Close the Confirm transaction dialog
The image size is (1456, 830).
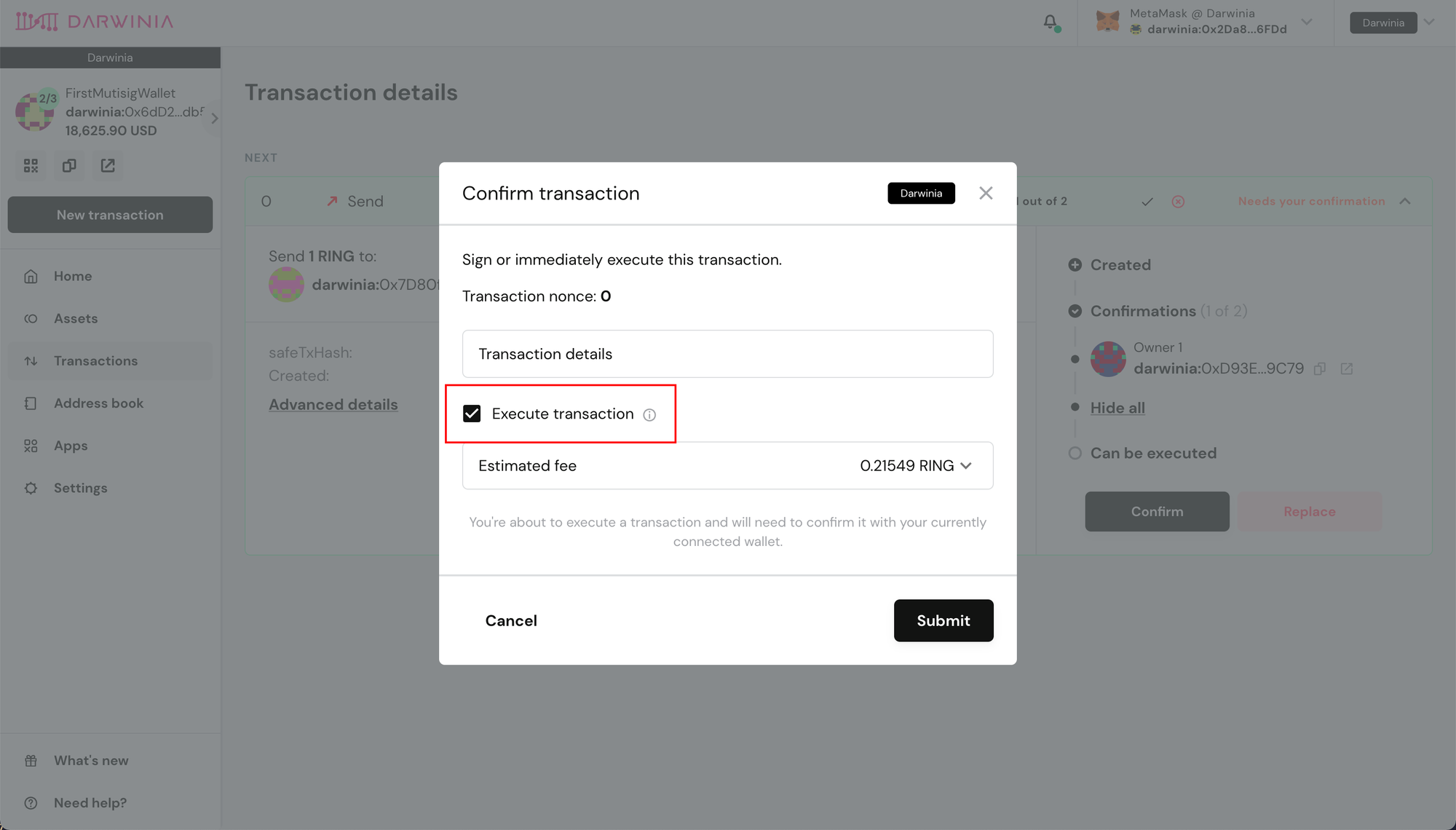(x=986, y=193)
